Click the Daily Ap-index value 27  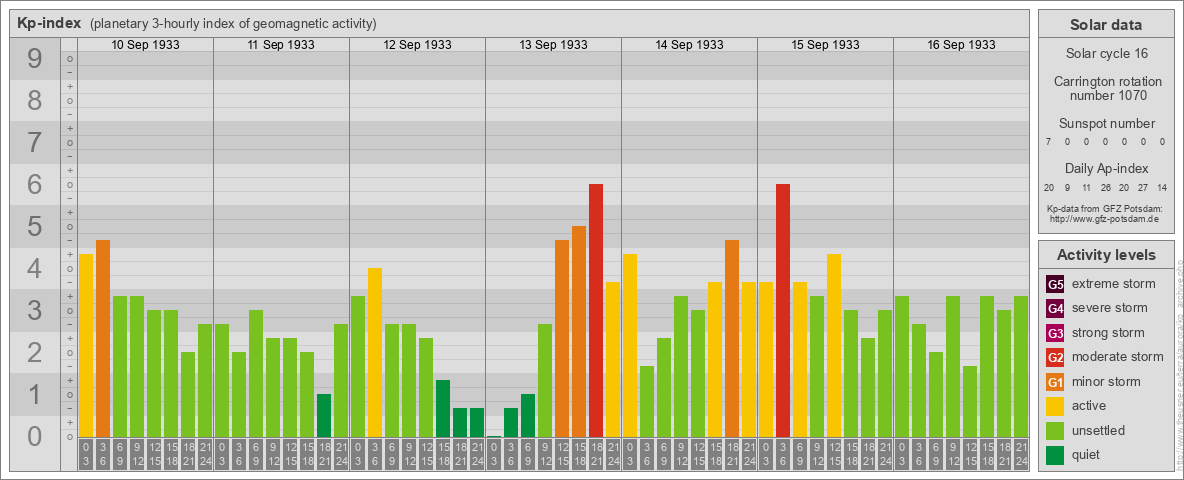[1143, 187]
